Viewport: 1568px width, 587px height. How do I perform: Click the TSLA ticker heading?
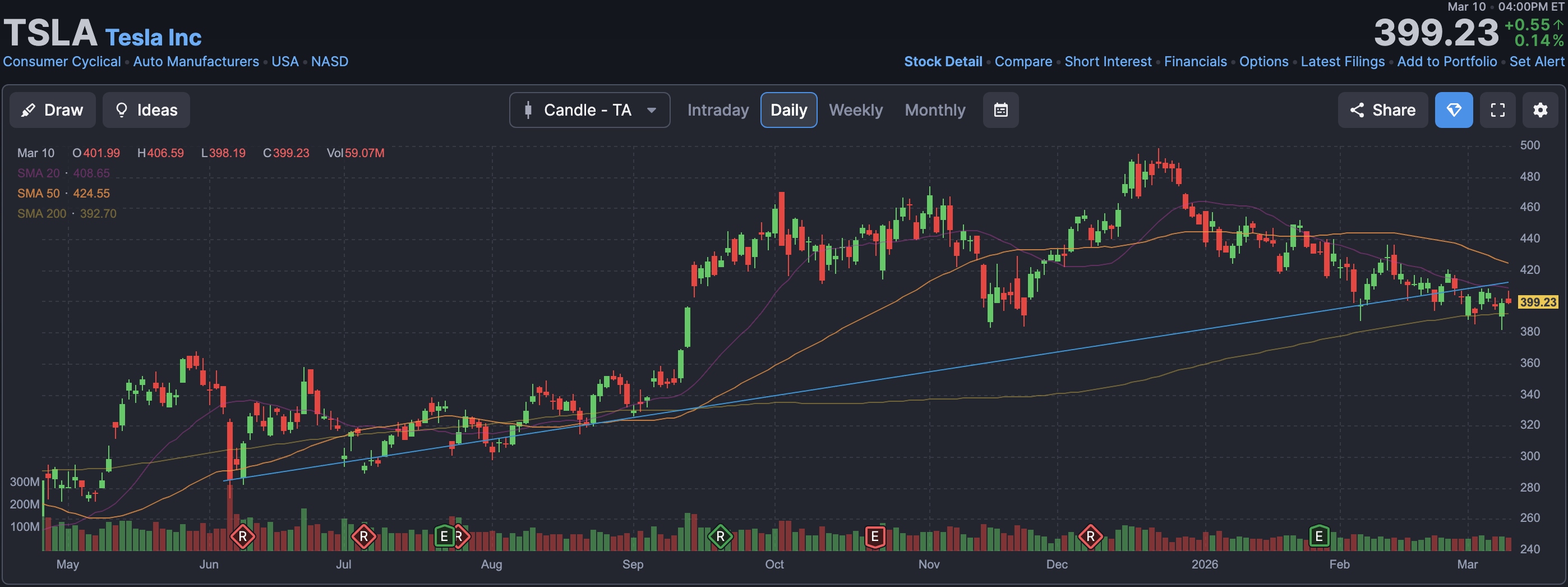(50, 33)
